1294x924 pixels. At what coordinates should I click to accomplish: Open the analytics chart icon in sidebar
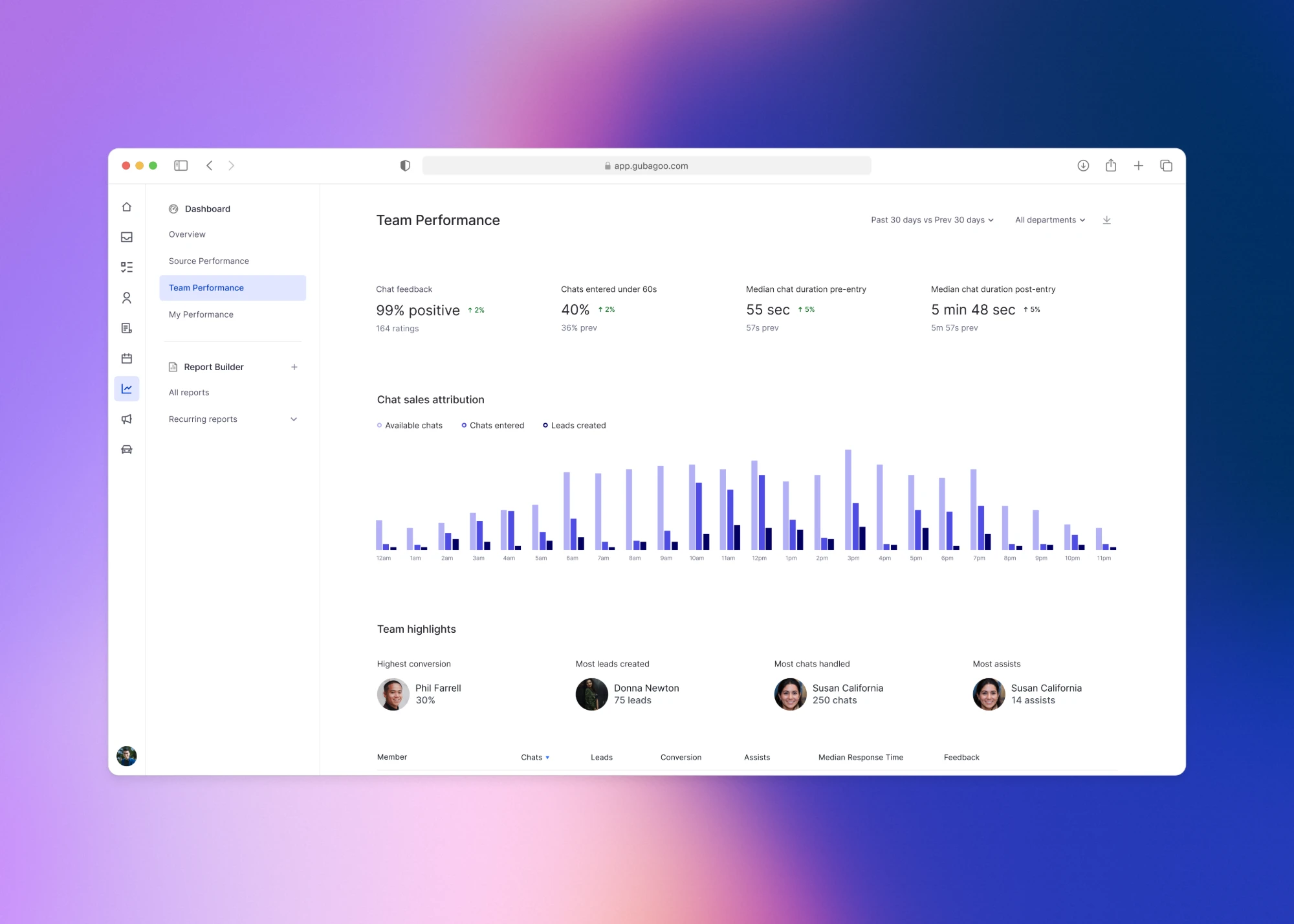coord(127,389)
